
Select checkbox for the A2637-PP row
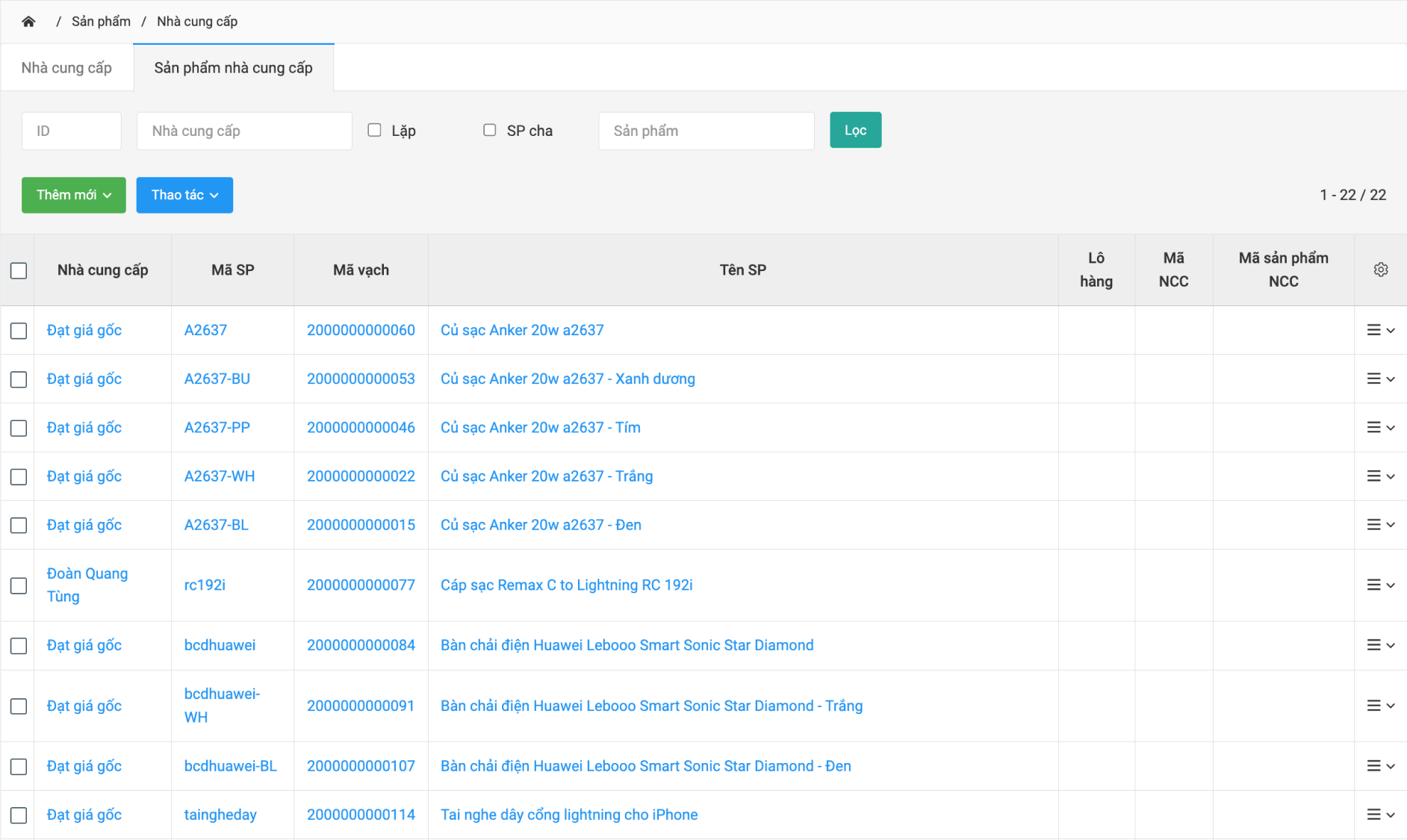19,428
